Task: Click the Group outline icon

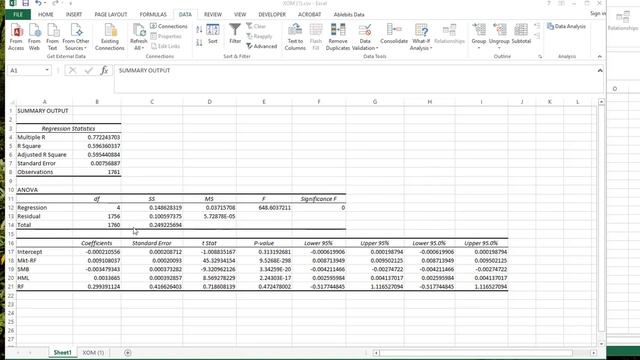Action: [479, 37]
